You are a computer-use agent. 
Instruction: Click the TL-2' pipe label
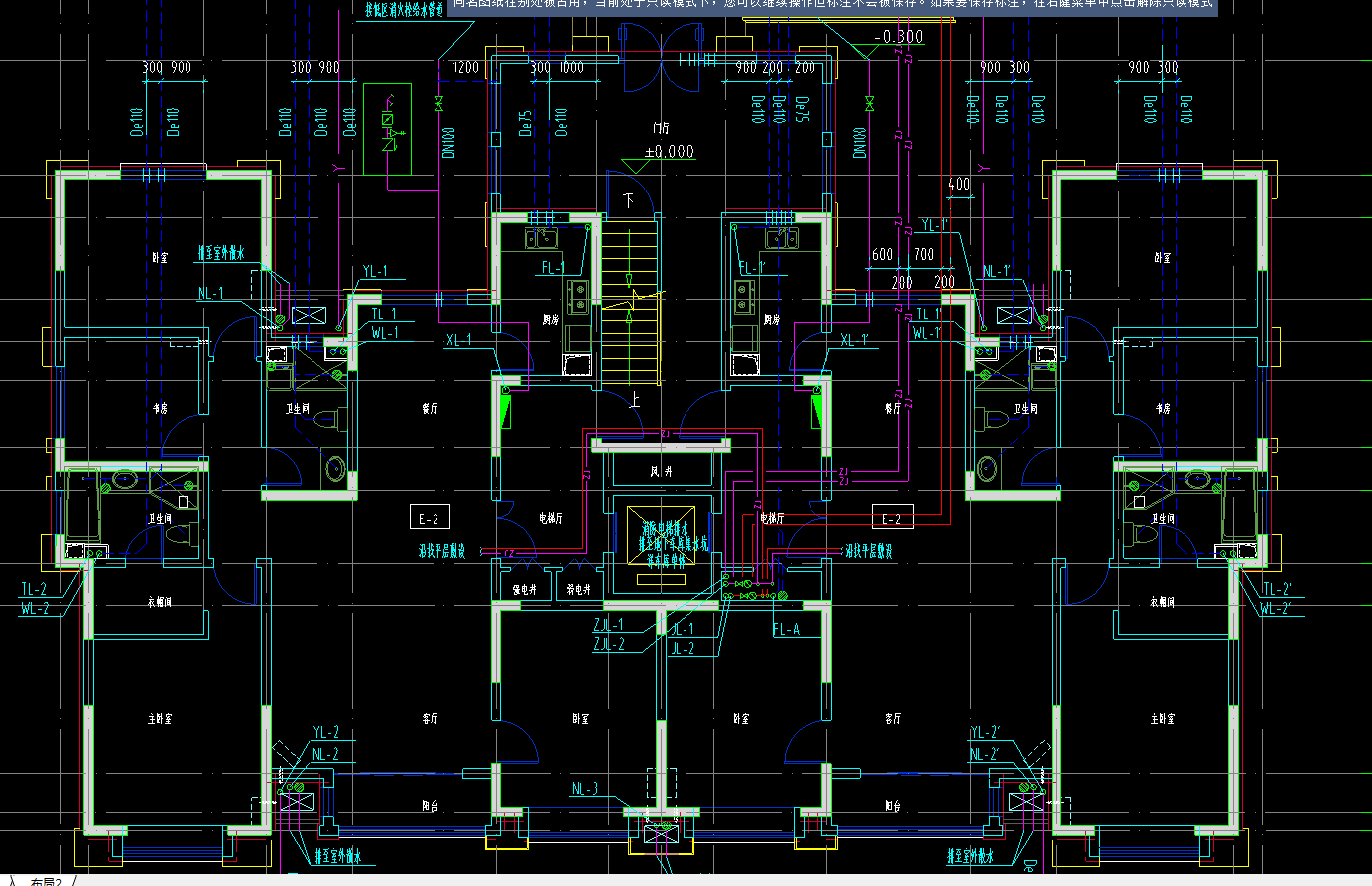[1277, 589]
